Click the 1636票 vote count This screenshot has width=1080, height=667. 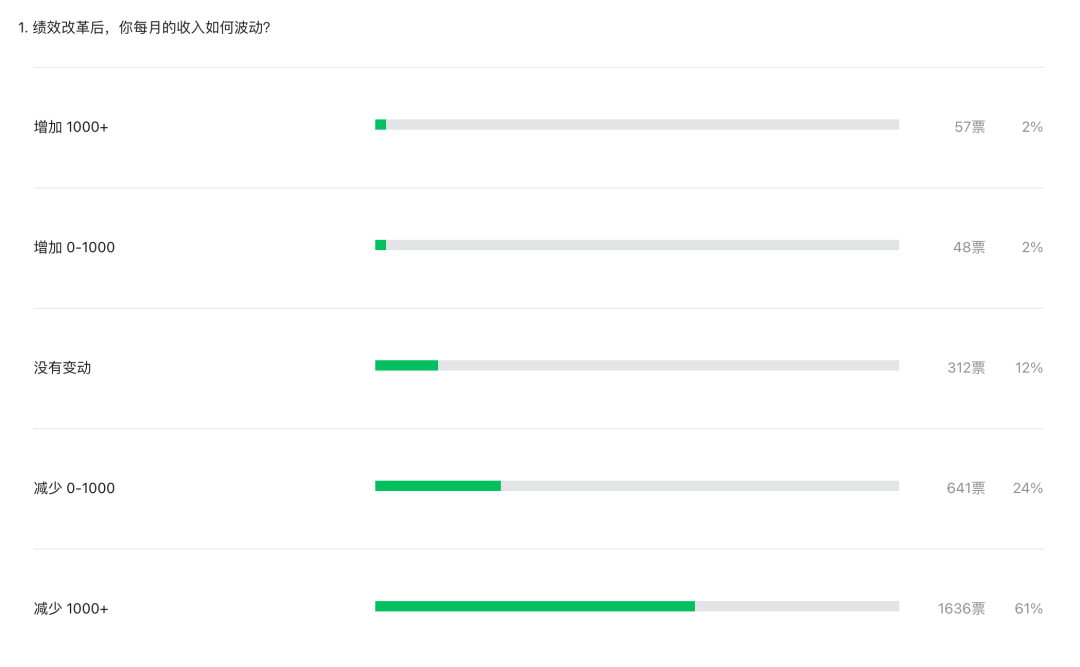[x=961, y=608]
